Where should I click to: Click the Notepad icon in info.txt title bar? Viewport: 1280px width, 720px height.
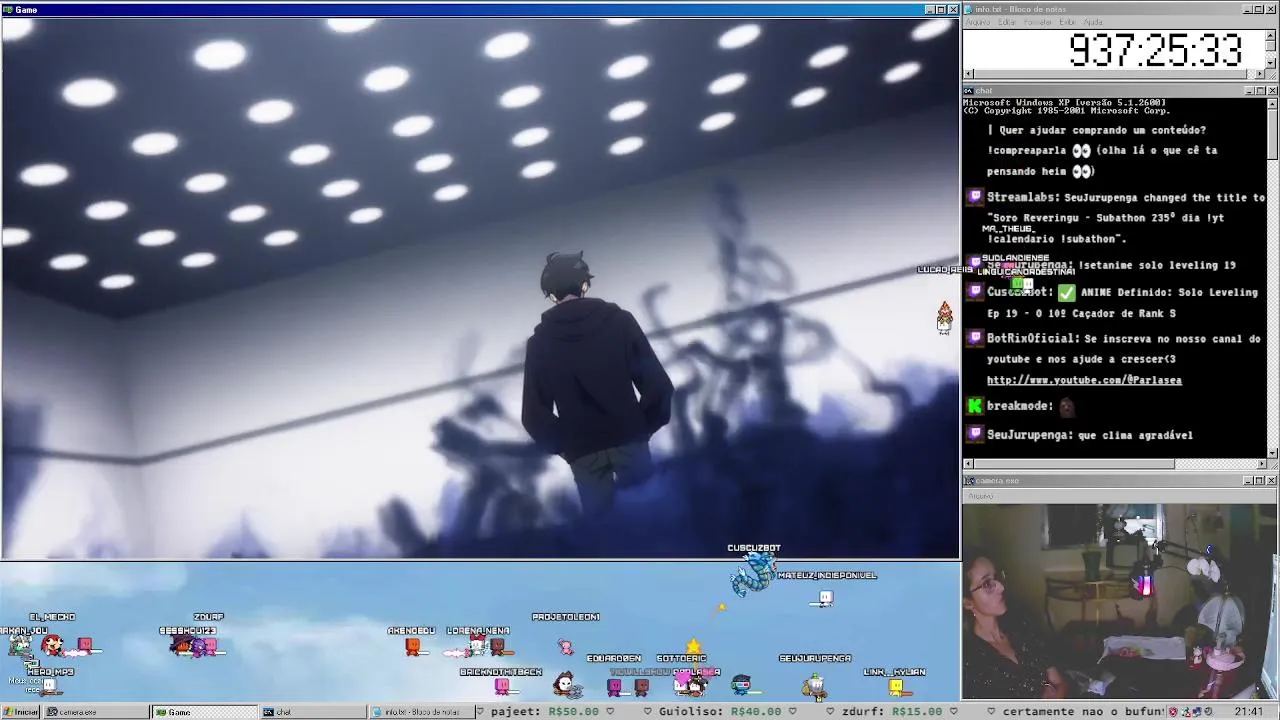(969, 9)
